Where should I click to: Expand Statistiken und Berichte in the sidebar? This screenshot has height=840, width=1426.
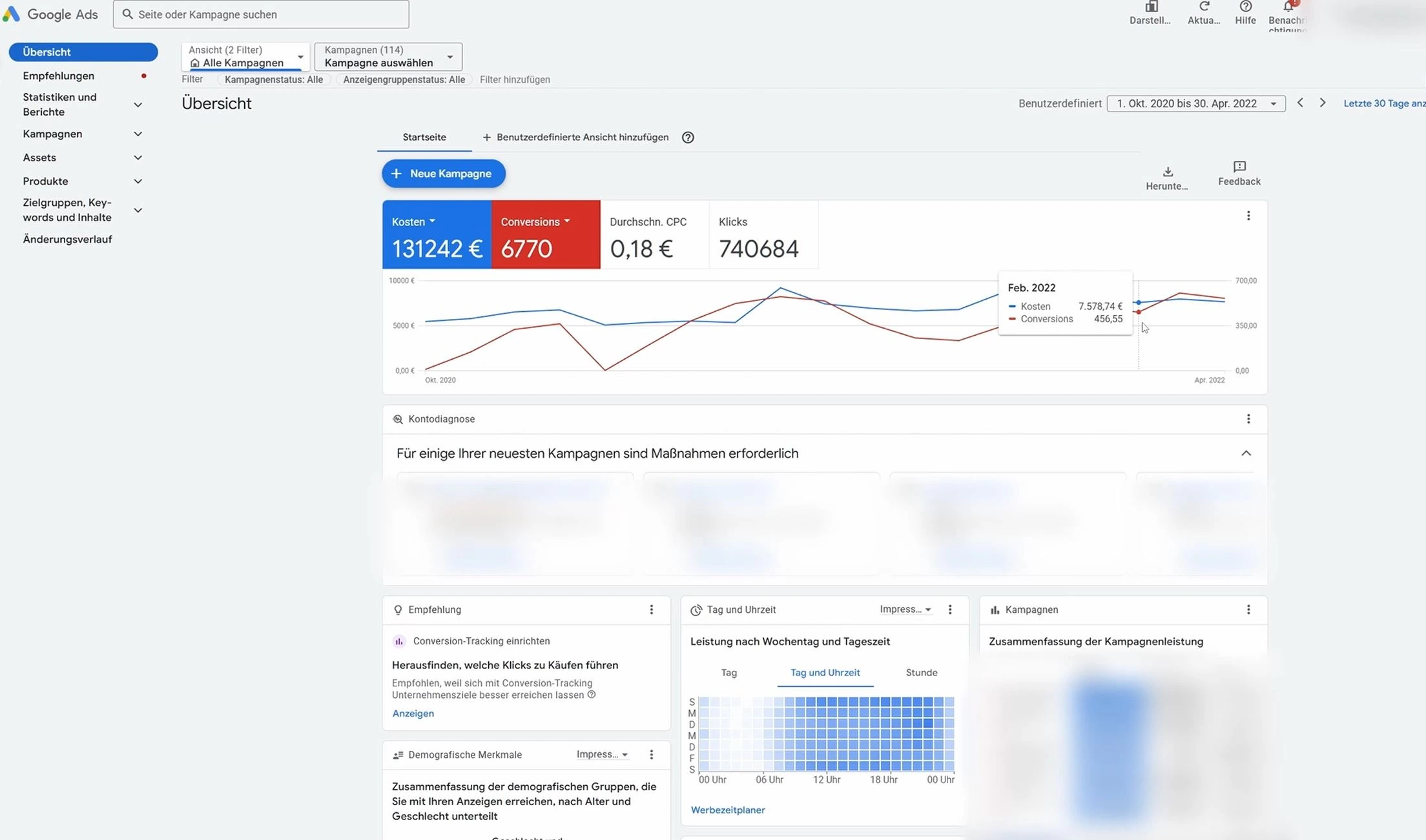pos(138,104)
